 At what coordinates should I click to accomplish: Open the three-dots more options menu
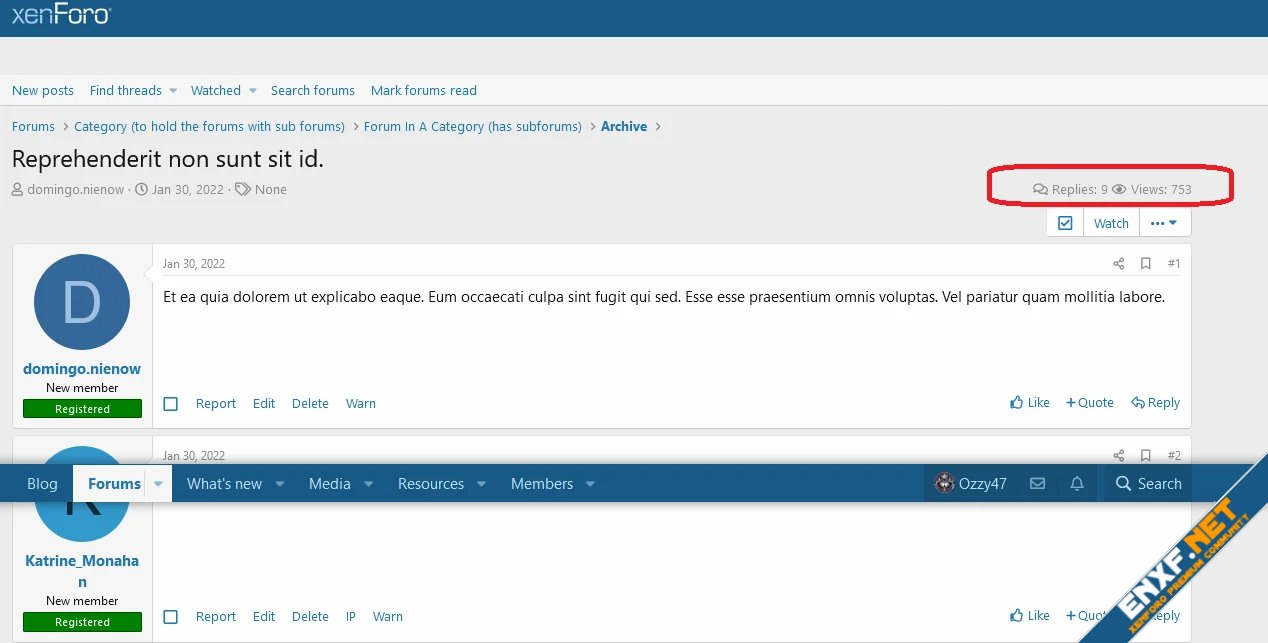click(1164, 223)
